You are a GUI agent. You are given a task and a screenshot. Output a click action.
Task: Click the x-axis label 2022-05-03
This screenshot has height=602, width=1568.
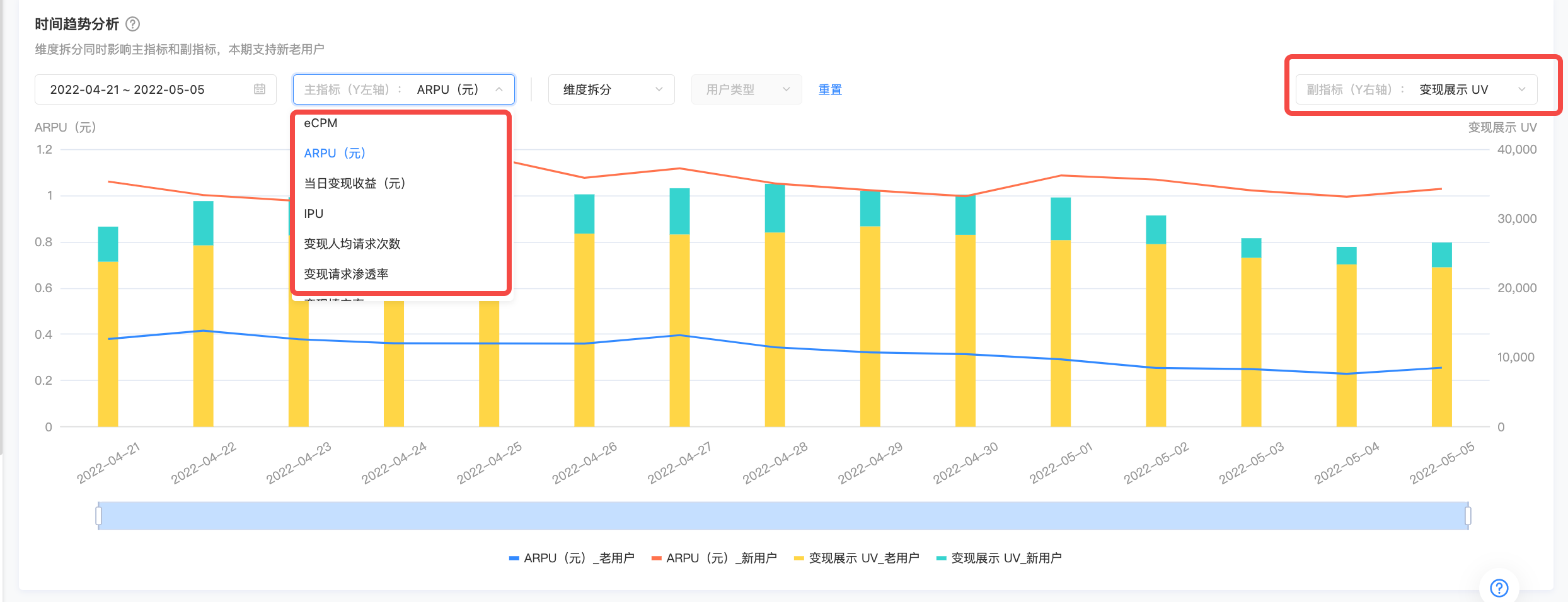coord(1251,463)
